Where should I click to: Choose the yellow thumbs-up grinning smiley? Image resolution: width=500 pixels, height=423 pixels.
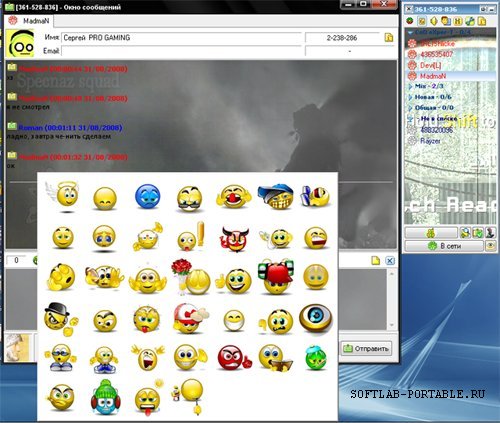[234, 281]
